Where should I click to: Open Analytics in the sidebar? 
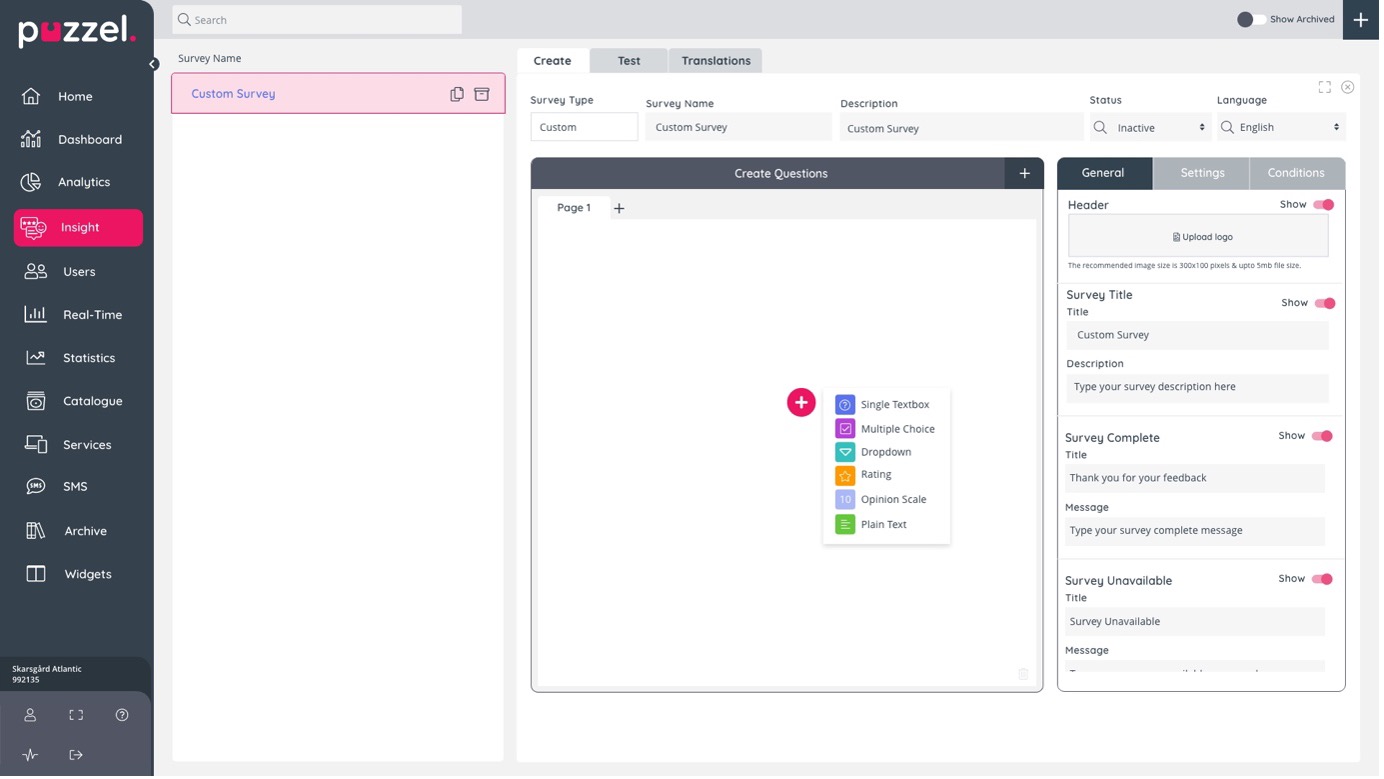point(84,183)
